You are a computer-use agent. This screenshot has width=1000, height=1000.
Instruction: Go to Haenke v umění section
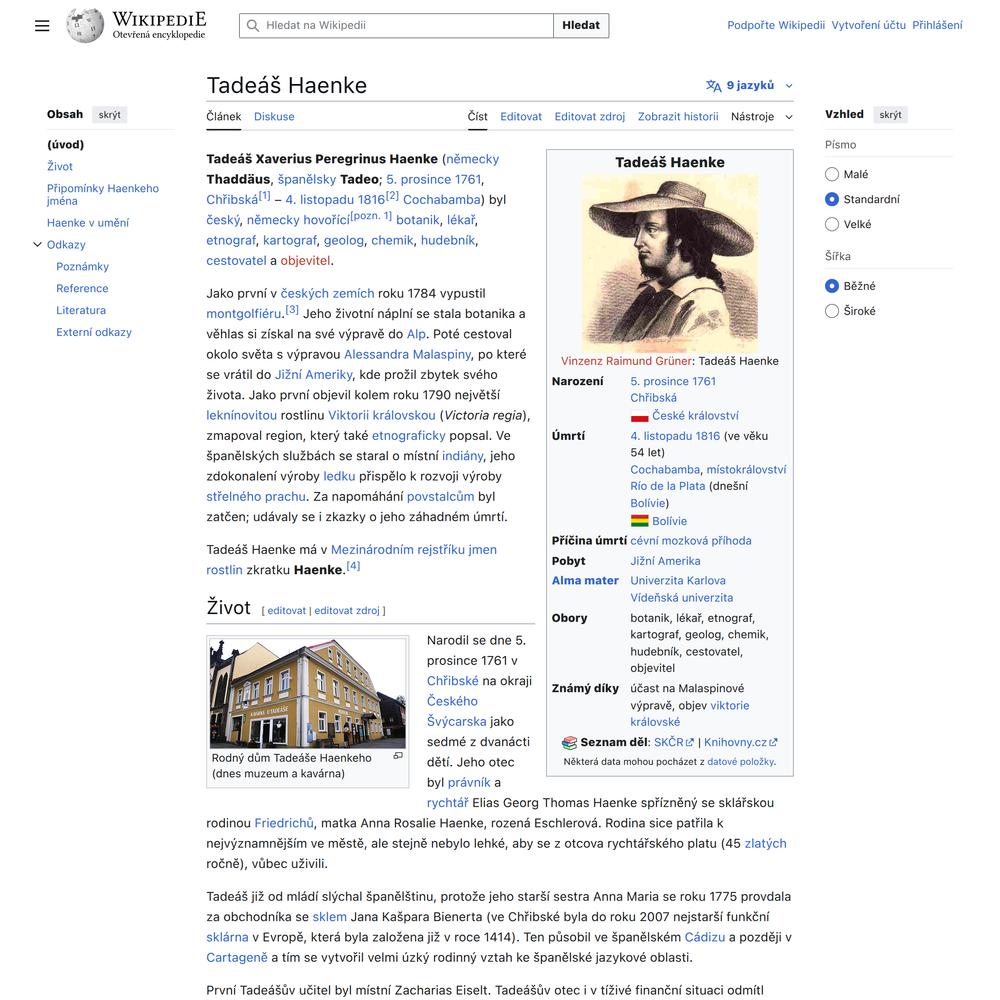[88, 223]
